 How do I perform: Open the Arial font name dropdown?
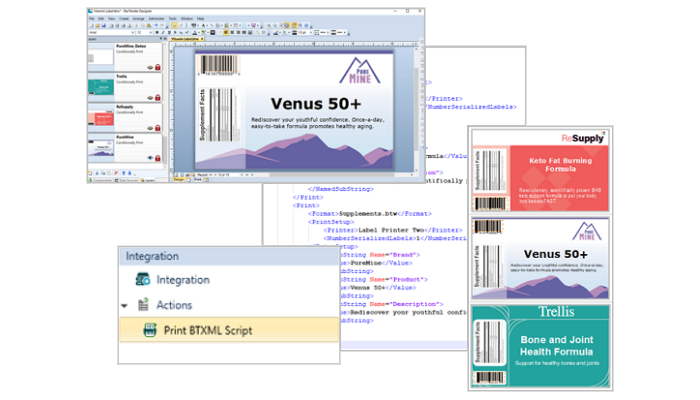coord(130,32)
